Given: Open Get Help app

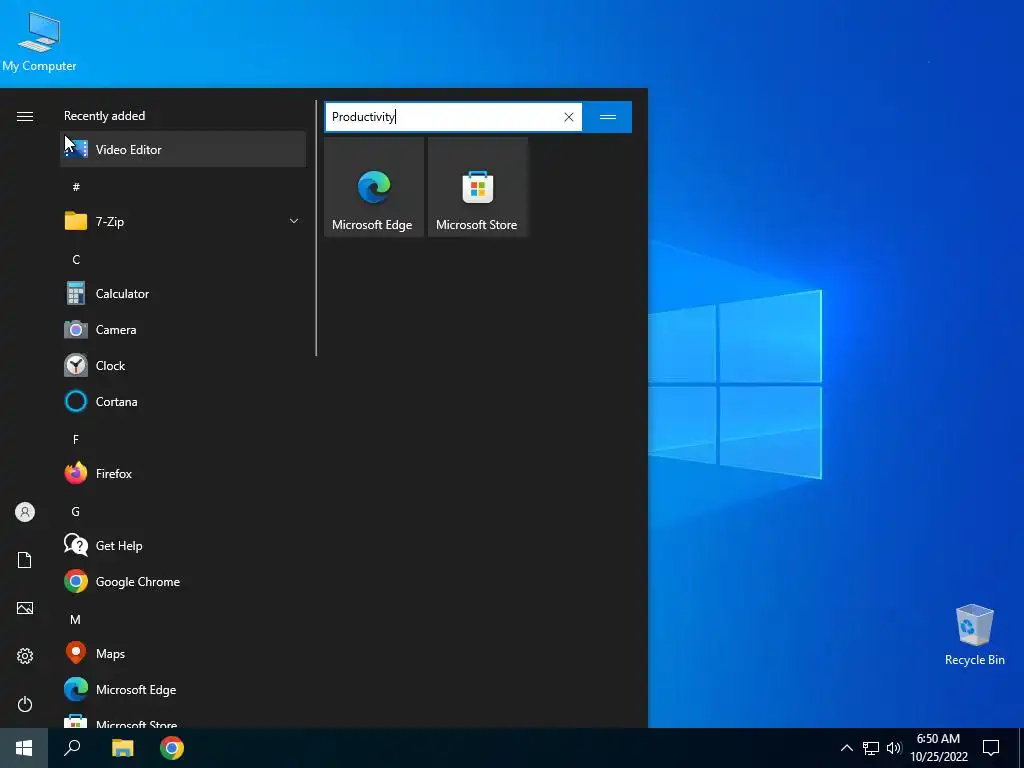Looking at the screenshot, I should [x=183, y=545].
